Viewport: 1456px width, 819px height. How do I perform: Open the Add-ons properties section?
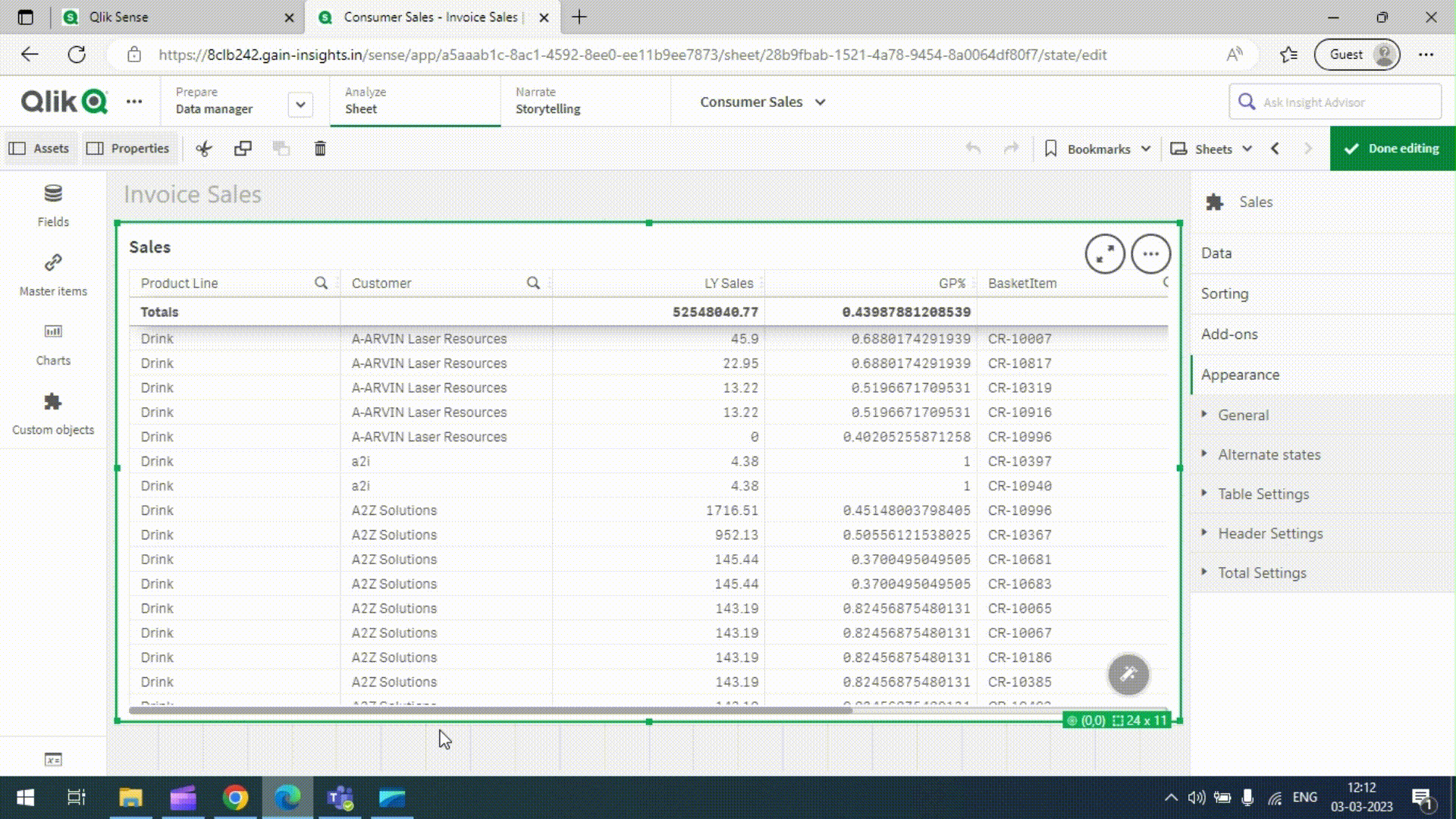tap(1323, 334)
